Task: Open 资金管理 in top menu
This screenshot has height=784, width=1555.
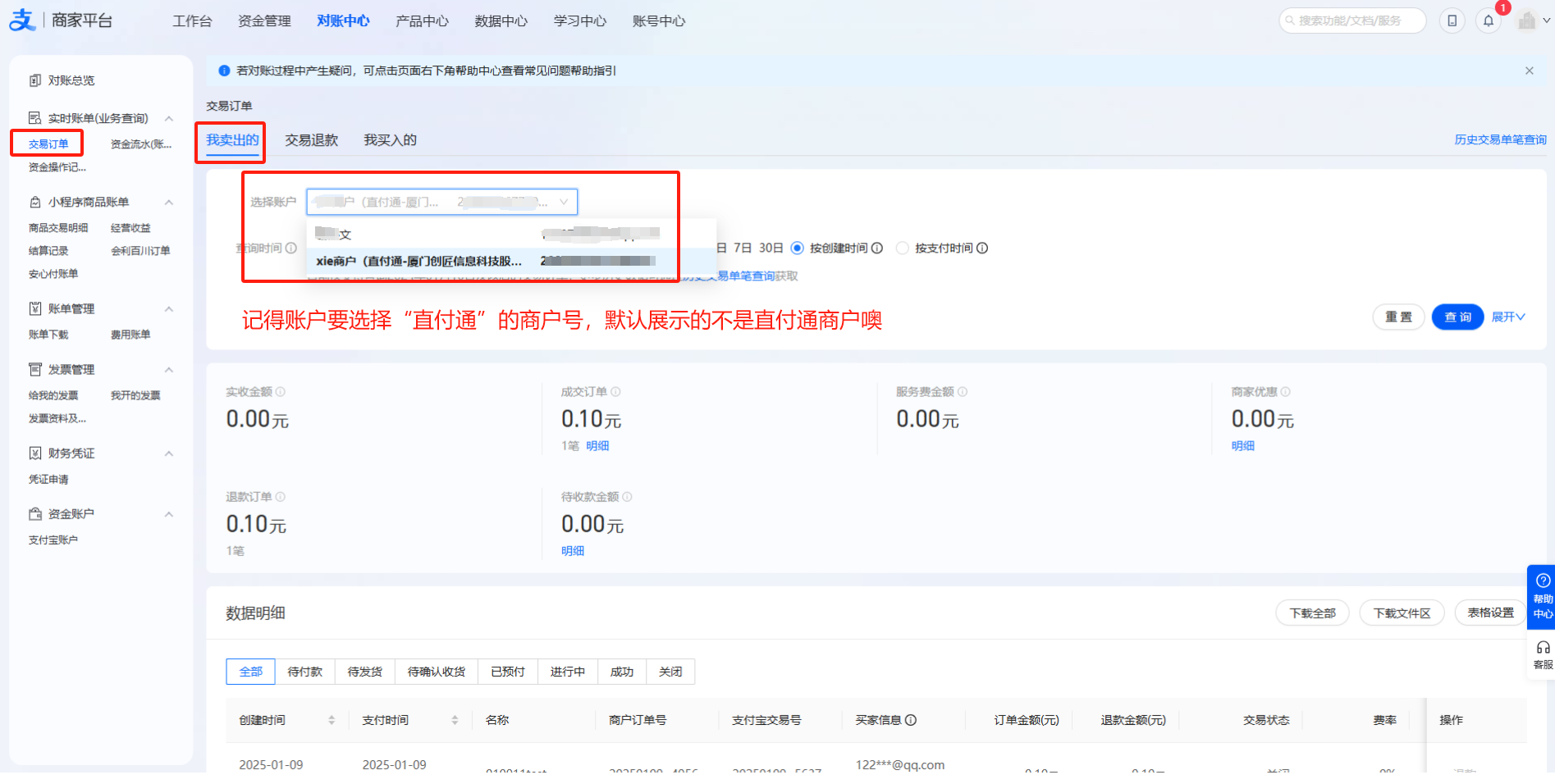Action: 264,21
